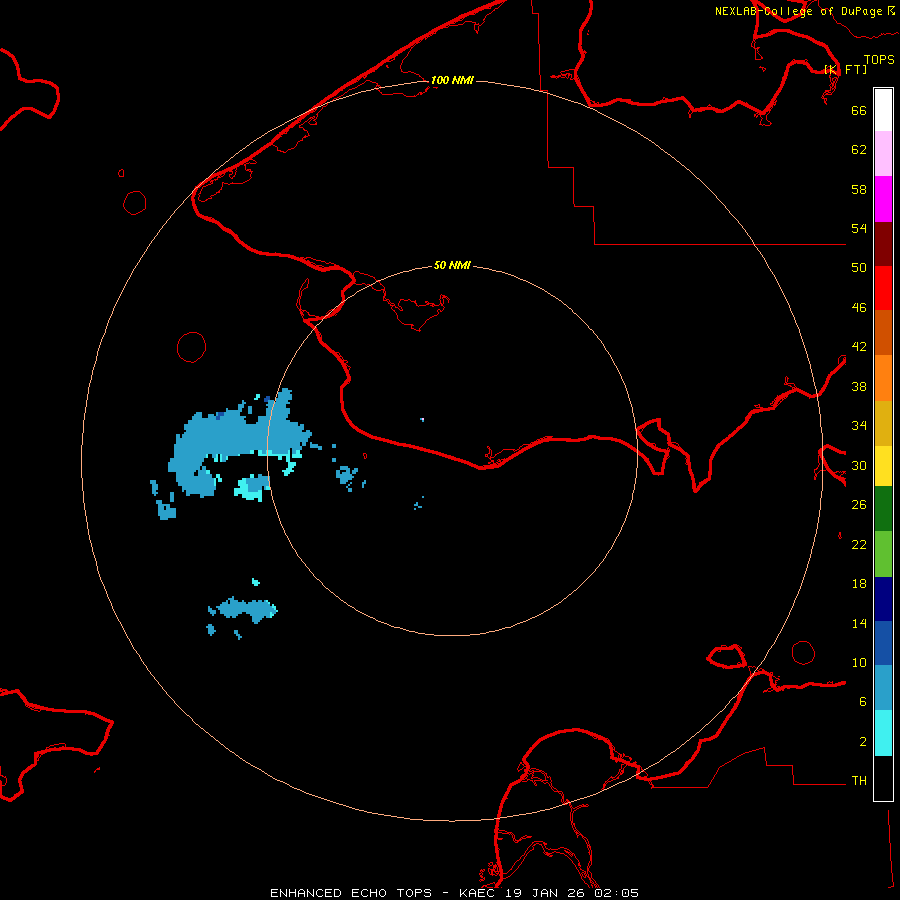The image size is (900, 900).
Task: Click the white swatch above 66
Action: (883, 110)
